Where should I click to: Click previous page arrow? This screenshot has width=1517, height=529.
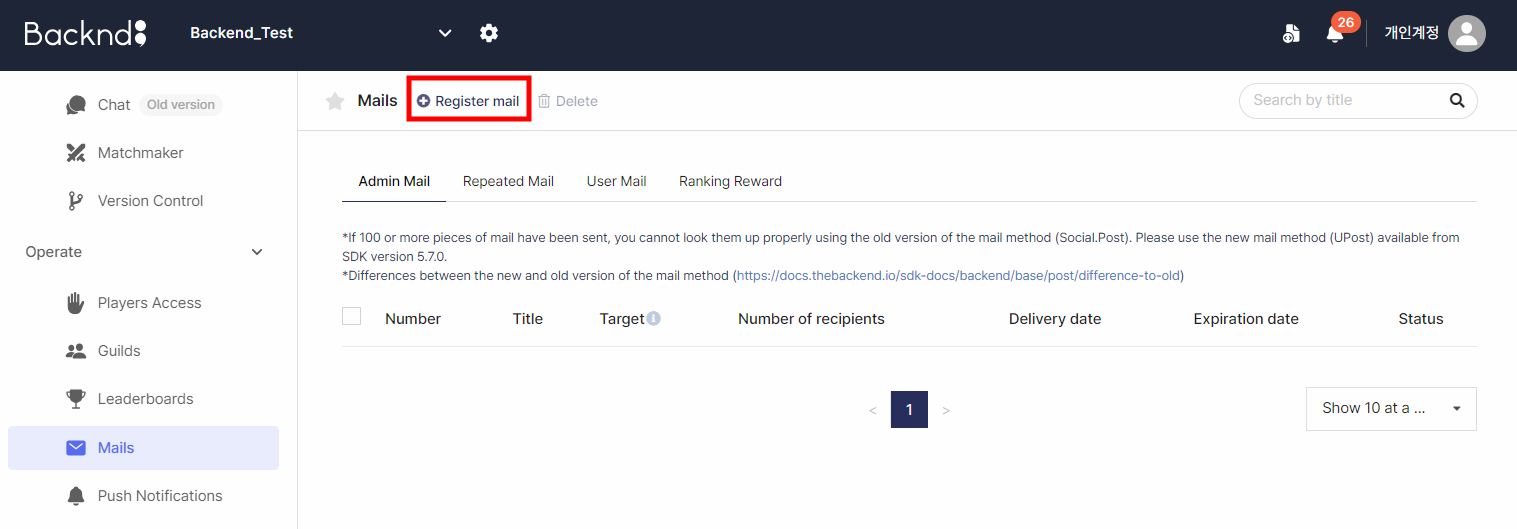pyautogui.click(x=873, y=411)
